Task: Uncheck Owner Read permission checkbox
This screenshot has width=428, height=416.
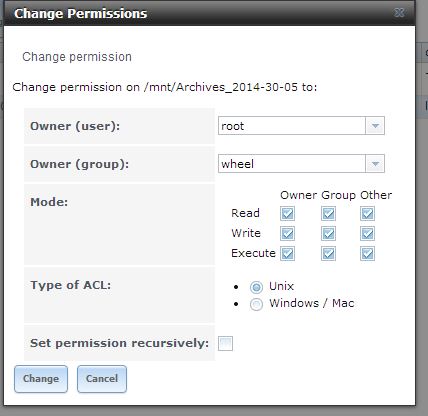Action: point(287,214)
